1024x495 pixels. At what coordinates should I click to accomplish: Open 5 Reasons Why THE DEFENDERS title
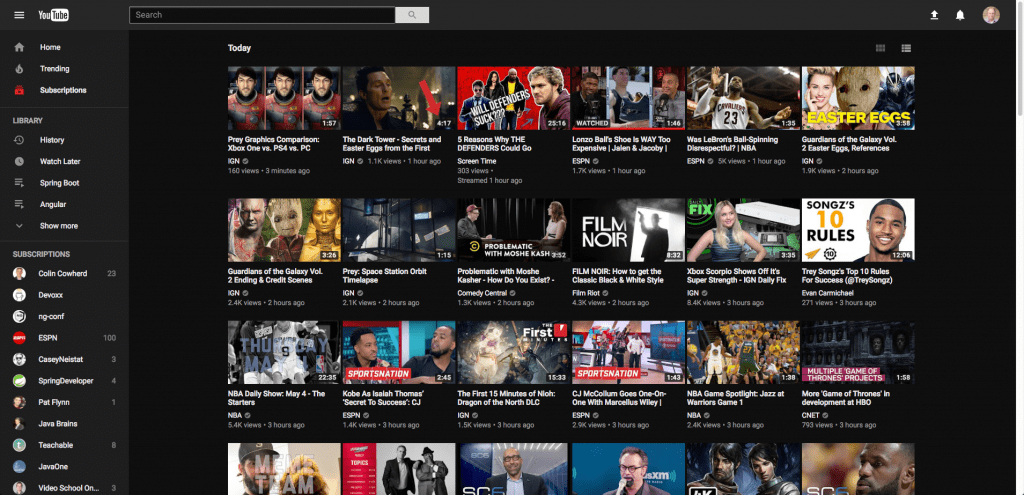[494, 144]
